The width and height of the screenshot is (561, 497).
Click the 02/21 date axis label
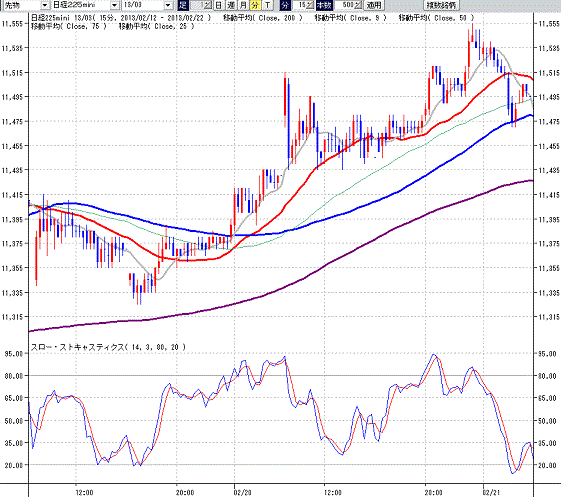491,492
